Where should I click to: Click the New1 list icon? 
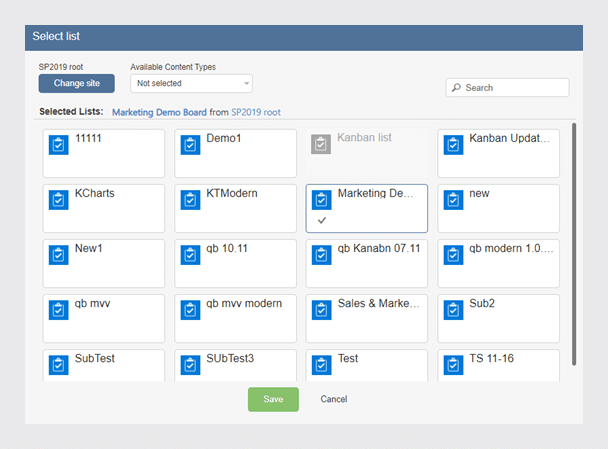pos(59,255)
